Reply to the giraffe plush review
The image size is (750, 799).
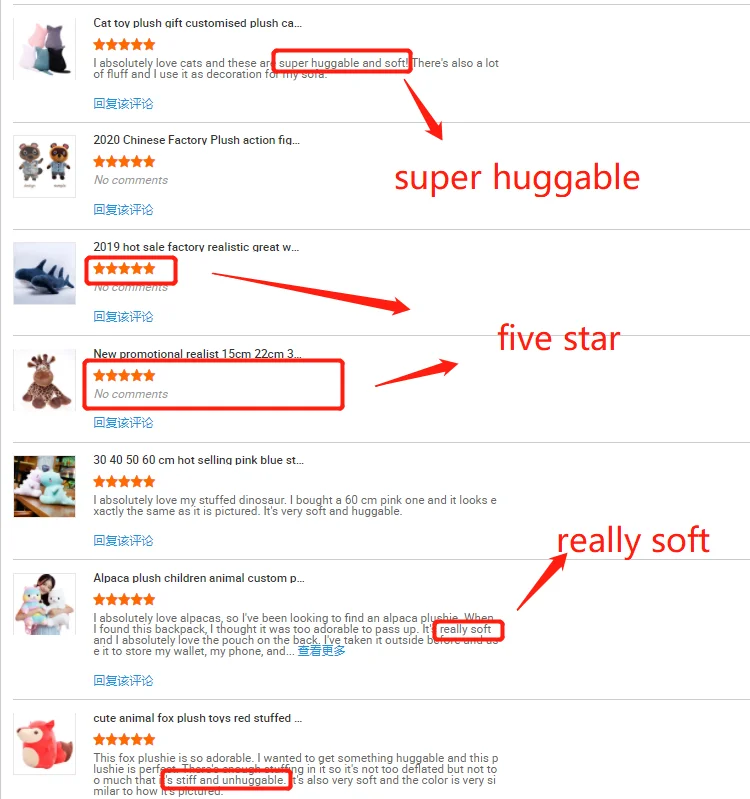click(x=123, y=423)
